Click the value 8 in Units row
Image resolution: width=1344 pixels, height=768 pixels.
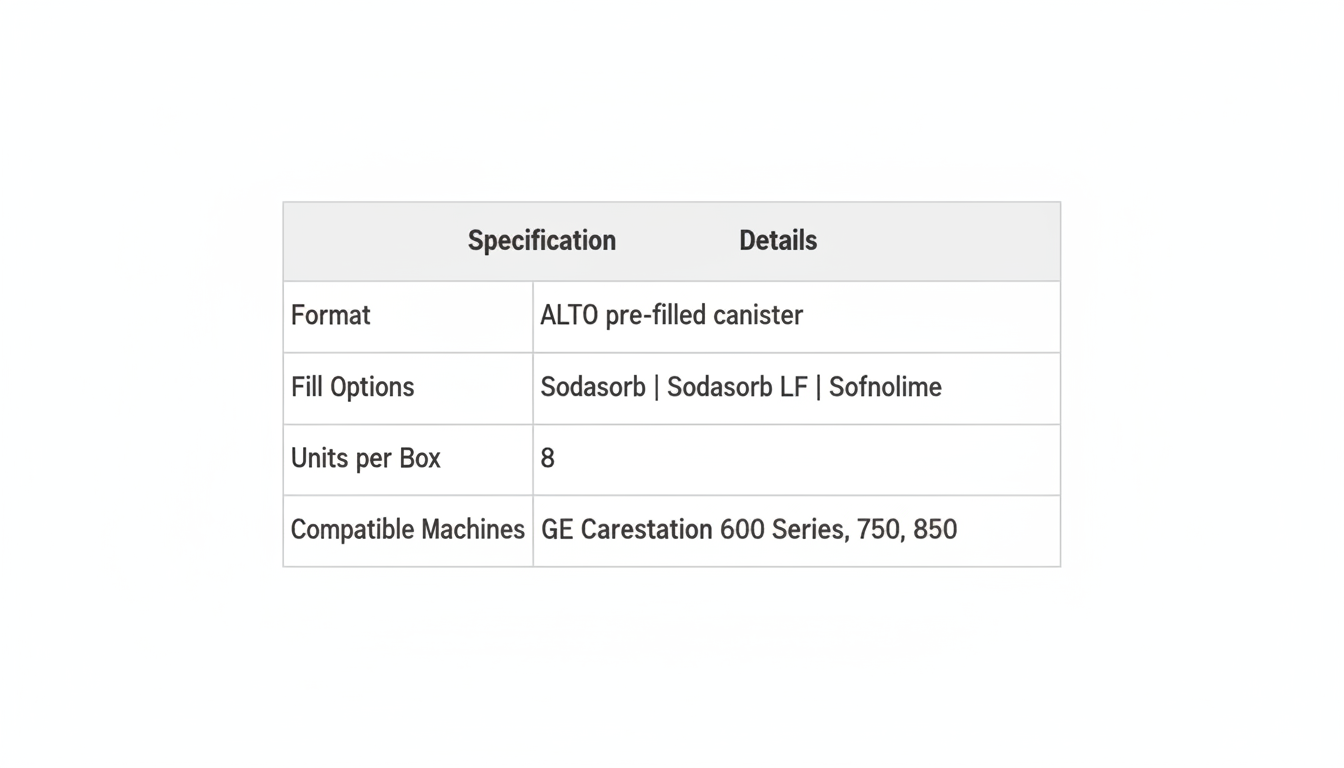coord(547,459)
